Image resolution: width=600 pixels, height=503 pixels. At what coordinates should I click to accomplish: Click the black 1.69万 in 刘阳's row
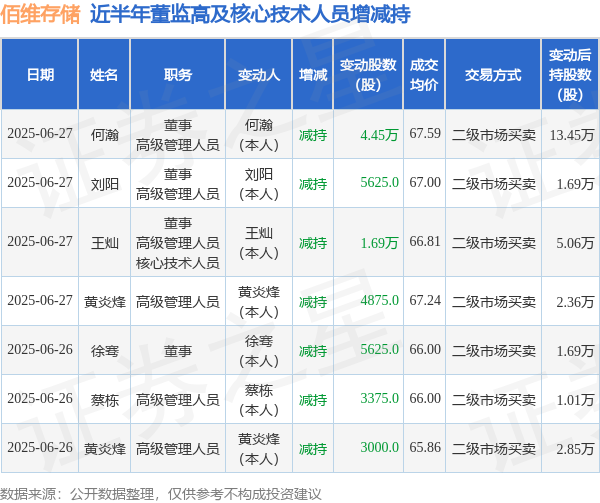tap(575, 184)
